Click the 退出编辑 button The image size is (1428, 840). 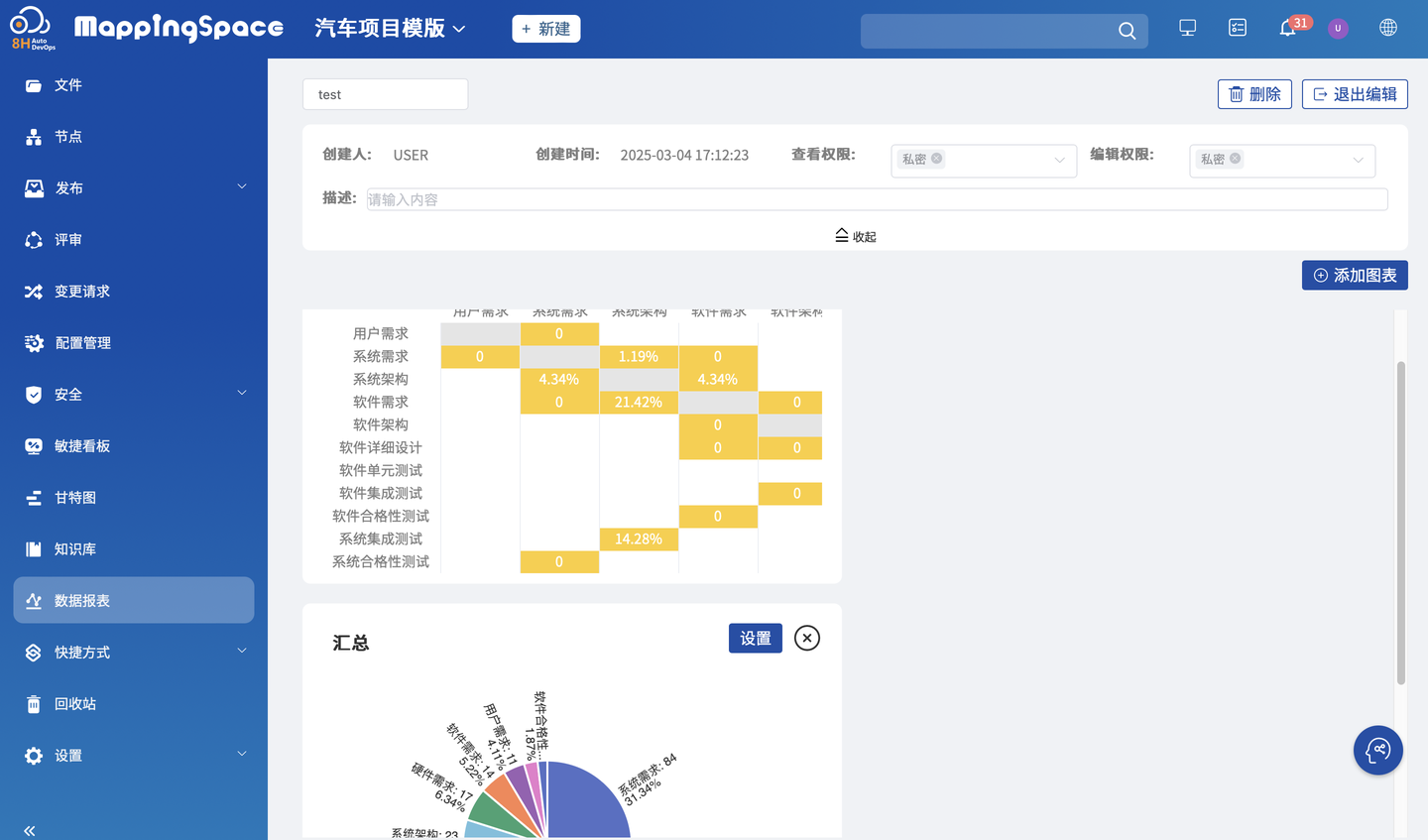1355,94
